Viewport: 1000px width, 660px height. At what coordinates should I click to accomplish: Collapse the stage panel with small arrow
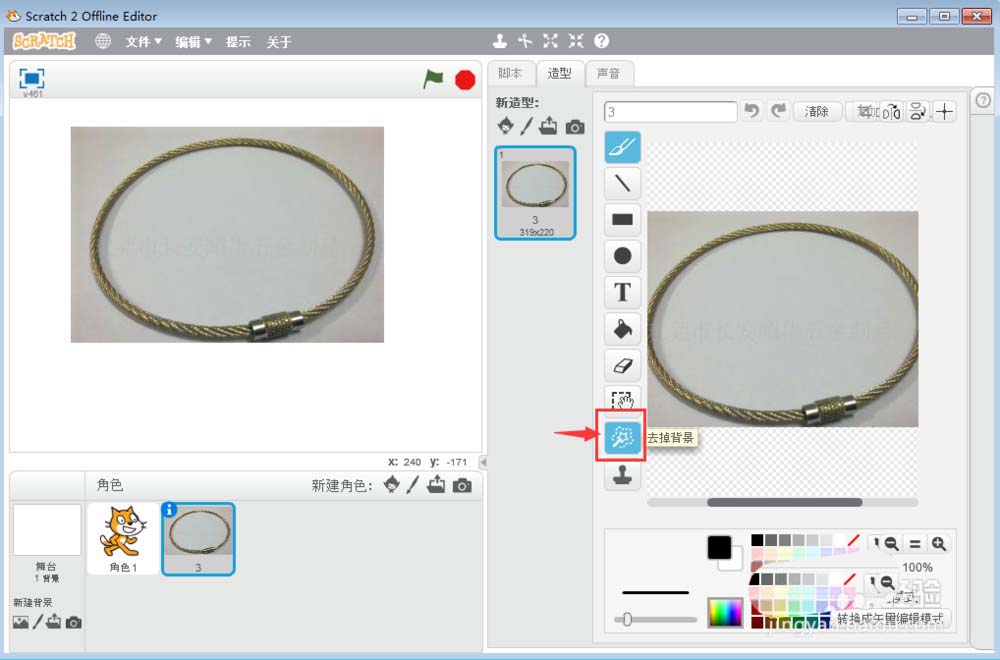(x=484, y=462)
